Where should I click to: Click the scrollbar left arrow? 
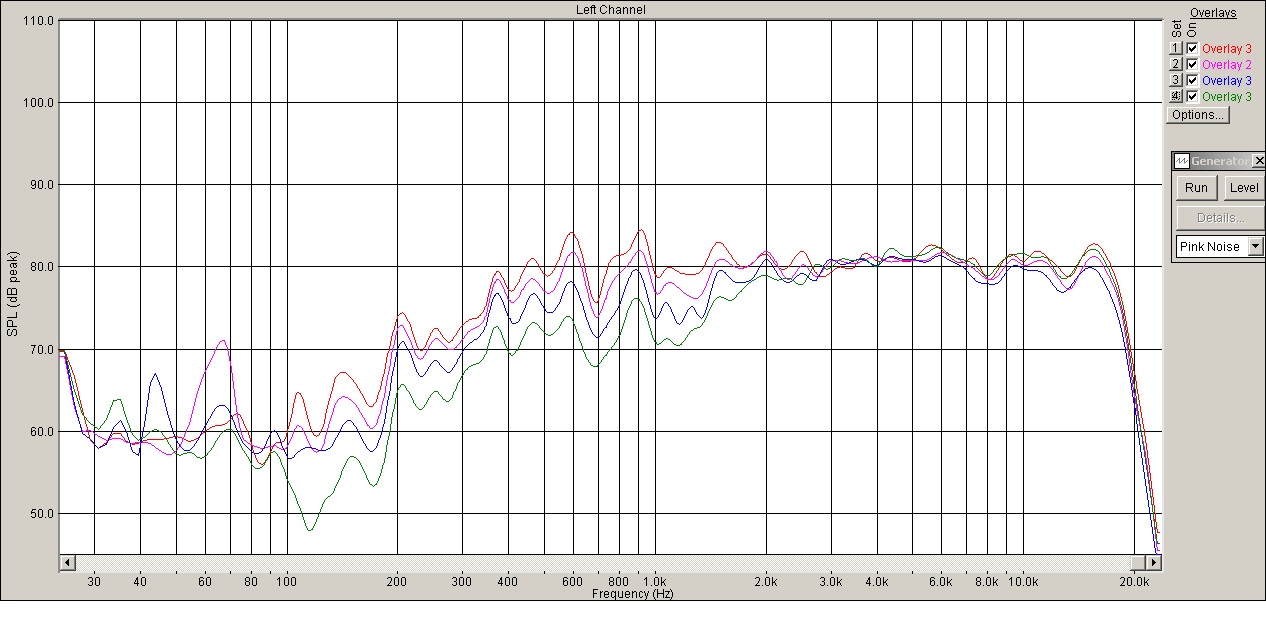click(x=67, y=562)
